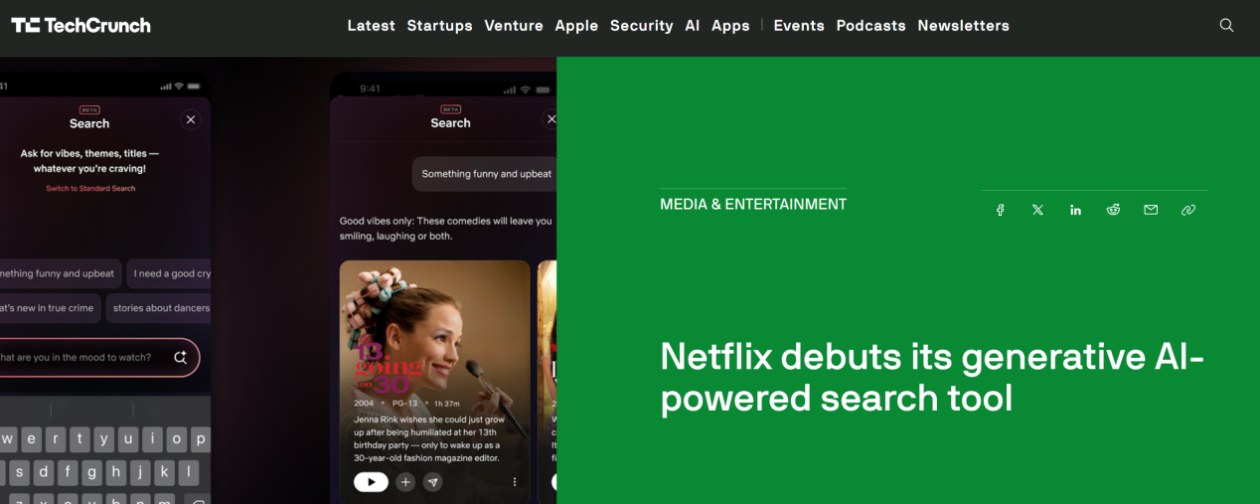Visit the Events page

click(x=799, y=26)
